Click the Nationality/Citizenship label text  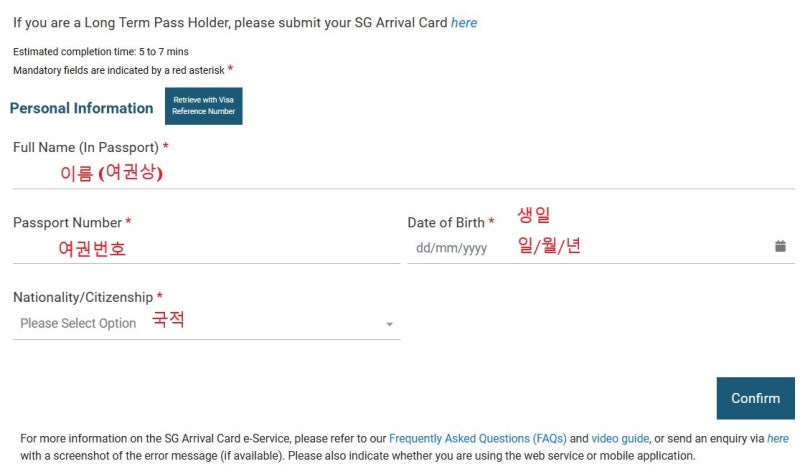(83, 297)
